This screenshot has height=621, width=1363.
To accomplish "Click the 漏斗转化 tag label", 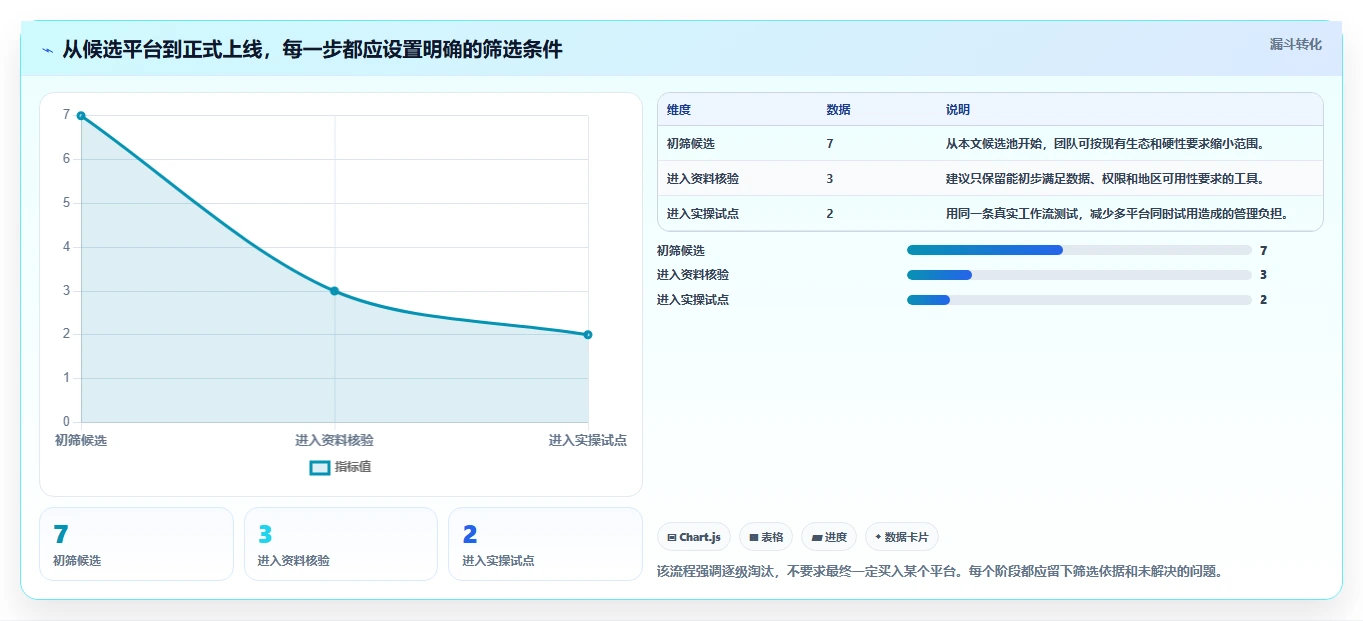I will coord(1295,44).
